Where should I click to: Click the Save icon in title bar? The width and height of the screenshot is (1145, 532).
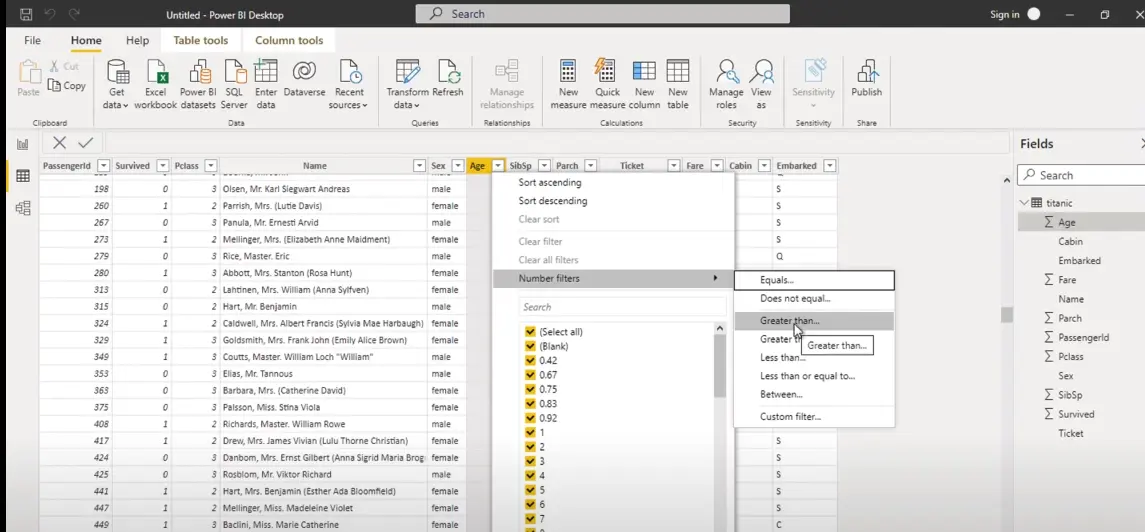tap(26, 14)
